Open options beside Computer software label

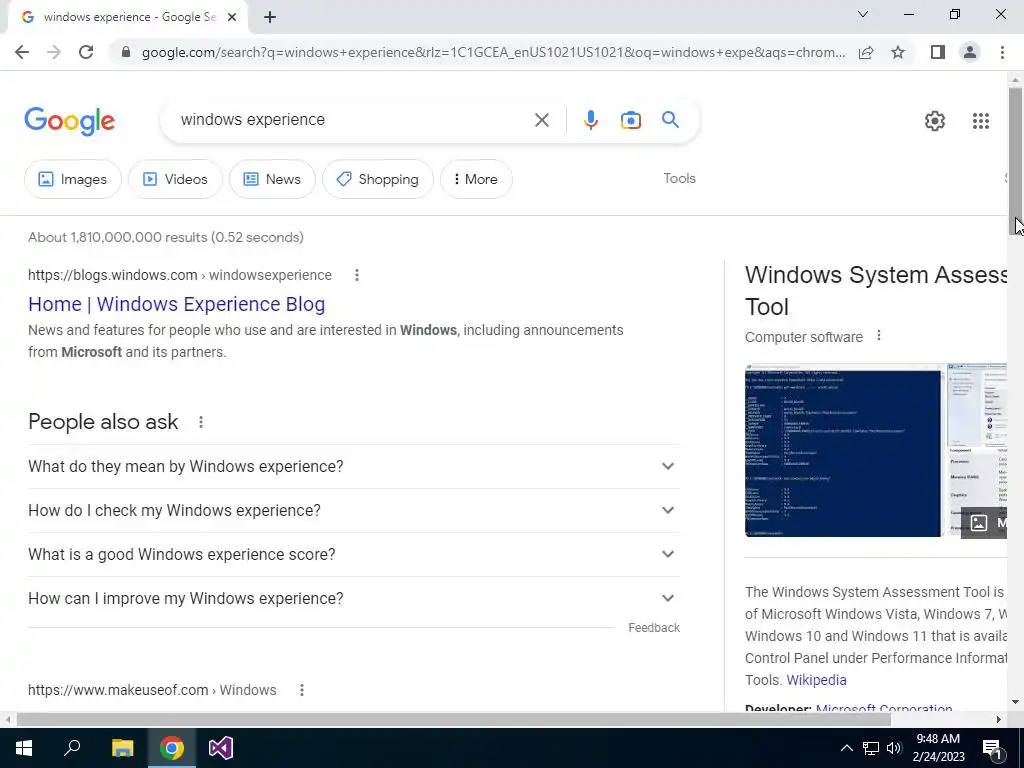878,336
